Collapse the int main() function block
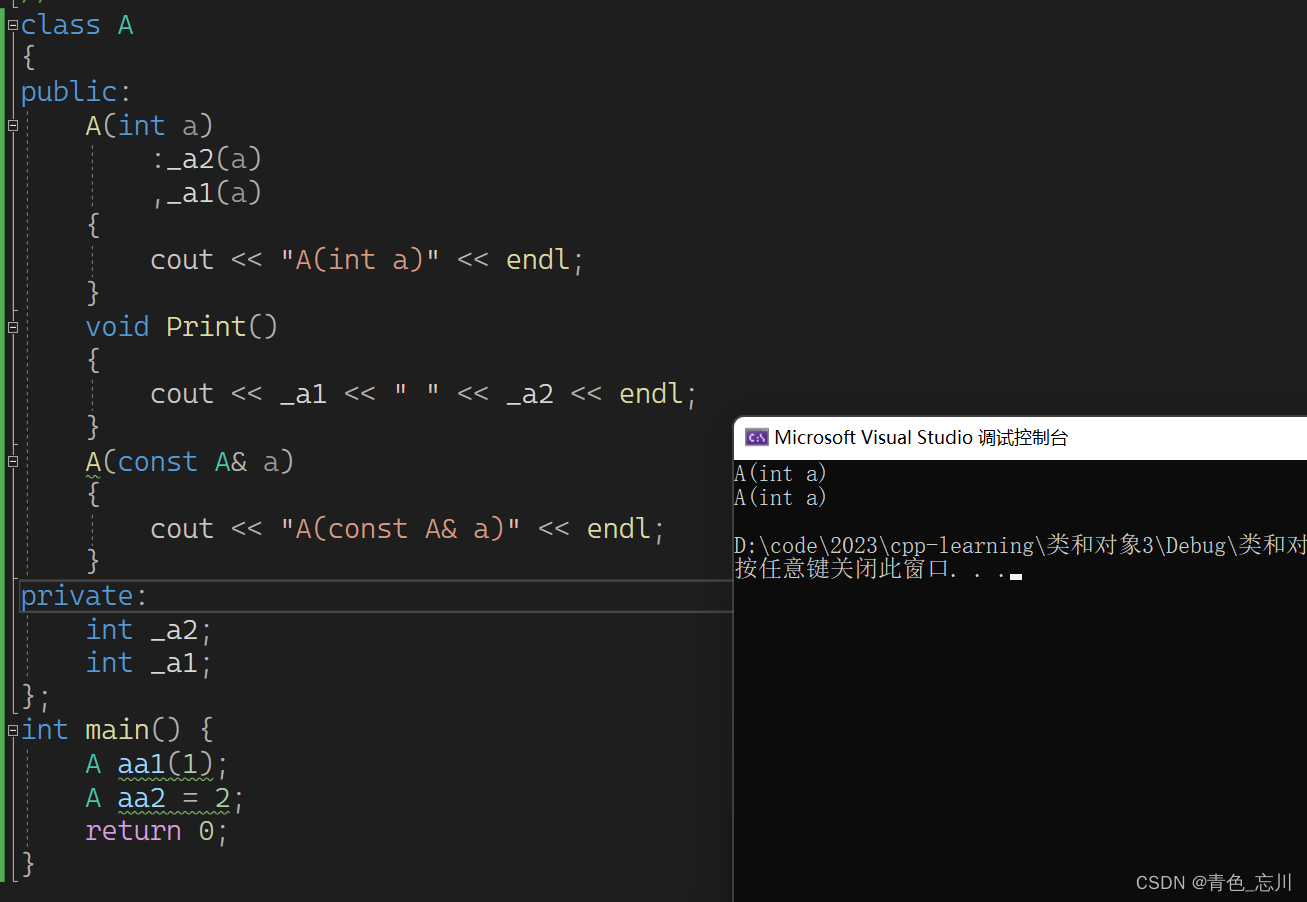Screen dimensions: 1307x902 pyautogui.click(x=13, y=730)
